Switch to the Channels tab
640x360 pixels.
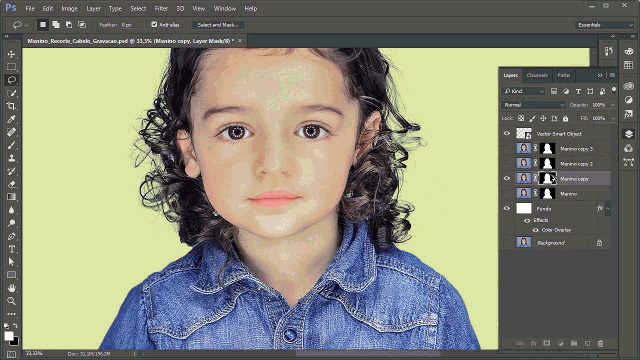[537, 75]
